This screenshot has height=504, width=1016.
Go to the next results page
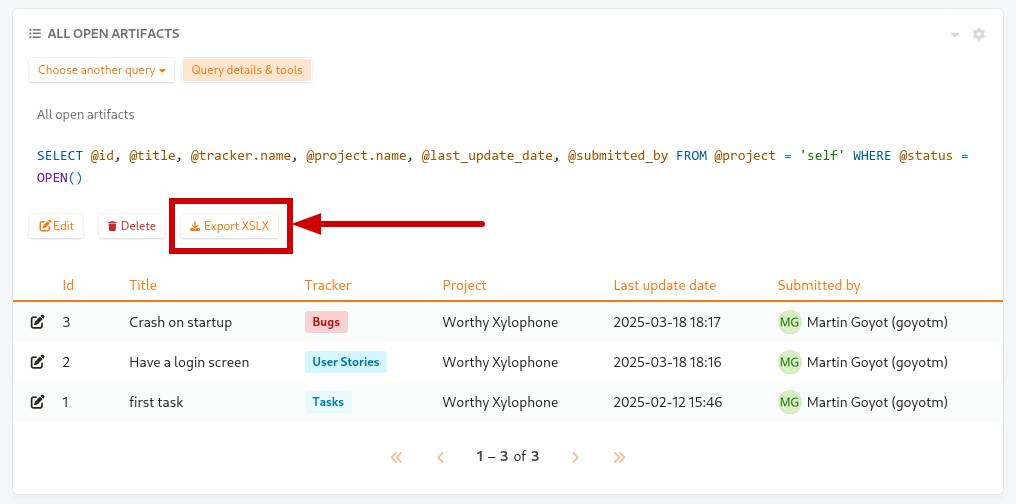click(575, 457)
